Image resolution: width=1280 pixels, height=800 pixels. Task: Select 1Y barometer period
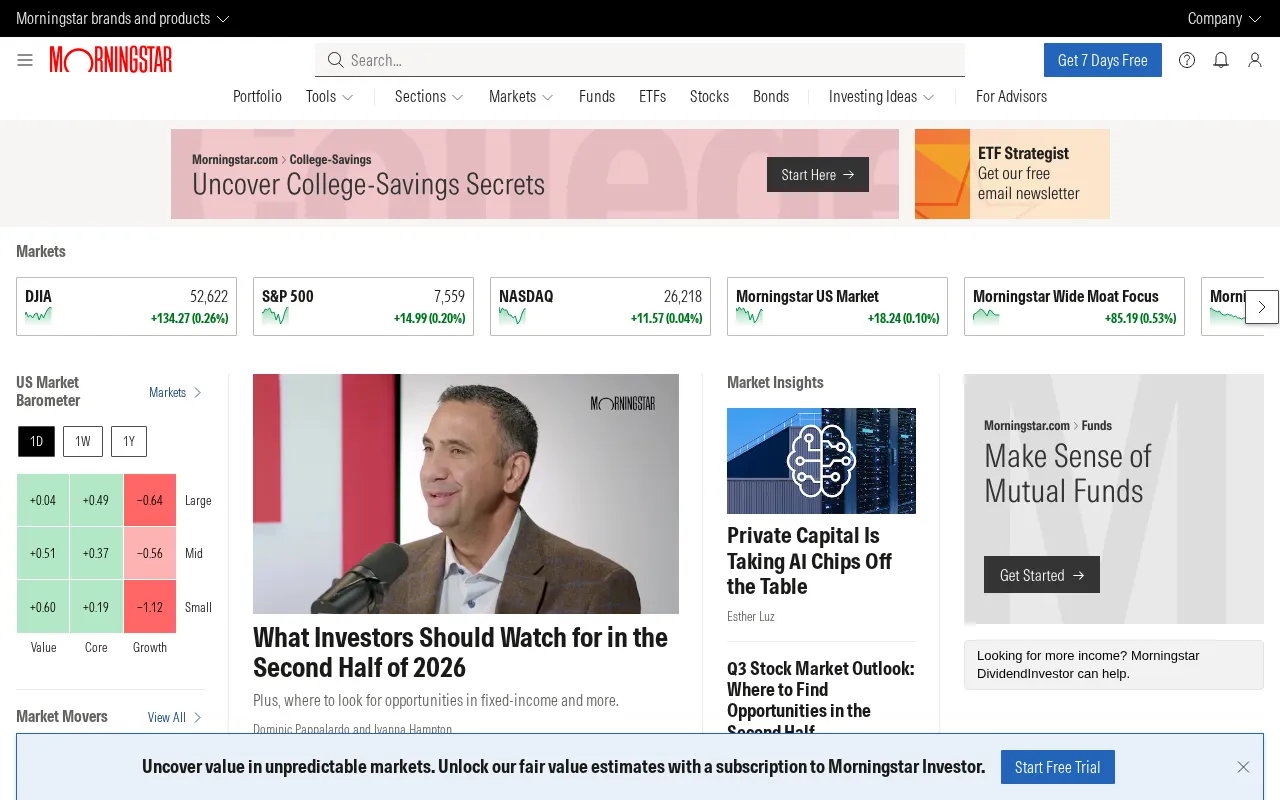pyautogui.click(x=129, y=441)
